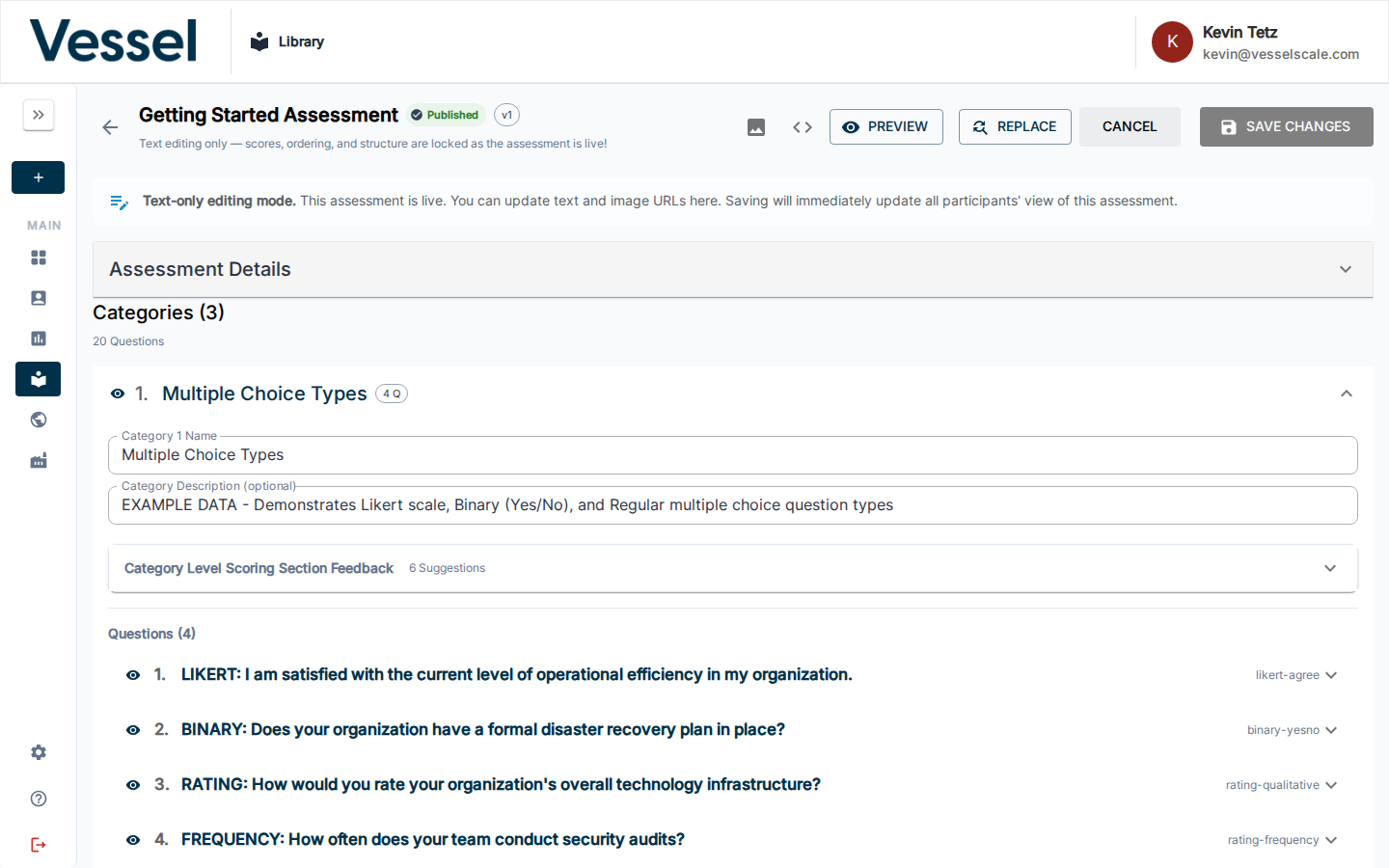1389x868 pixels.
Task: Click the REPLACE button
Action: pyautogui.click(x=1015, y=127)
